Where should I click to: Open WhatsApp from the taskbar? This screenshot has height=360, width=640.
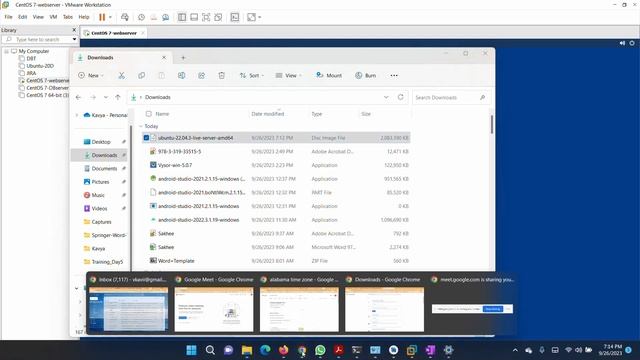tap(320, 350)
